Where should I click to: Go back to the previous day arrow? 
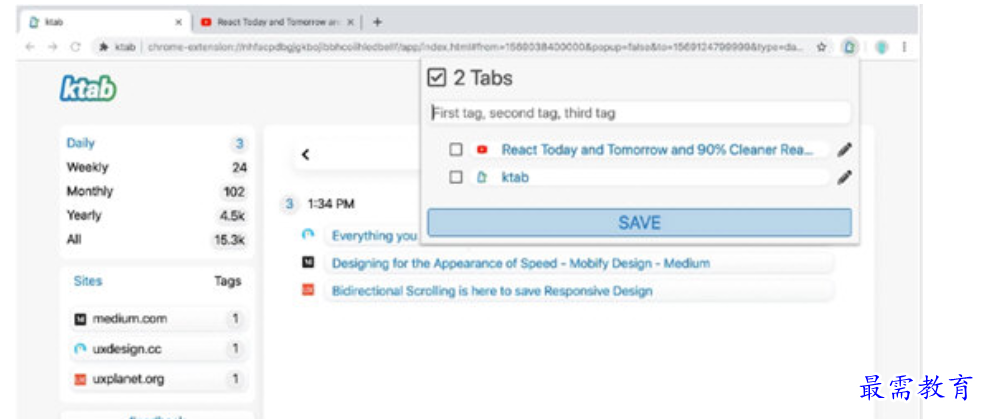[306, 155]
